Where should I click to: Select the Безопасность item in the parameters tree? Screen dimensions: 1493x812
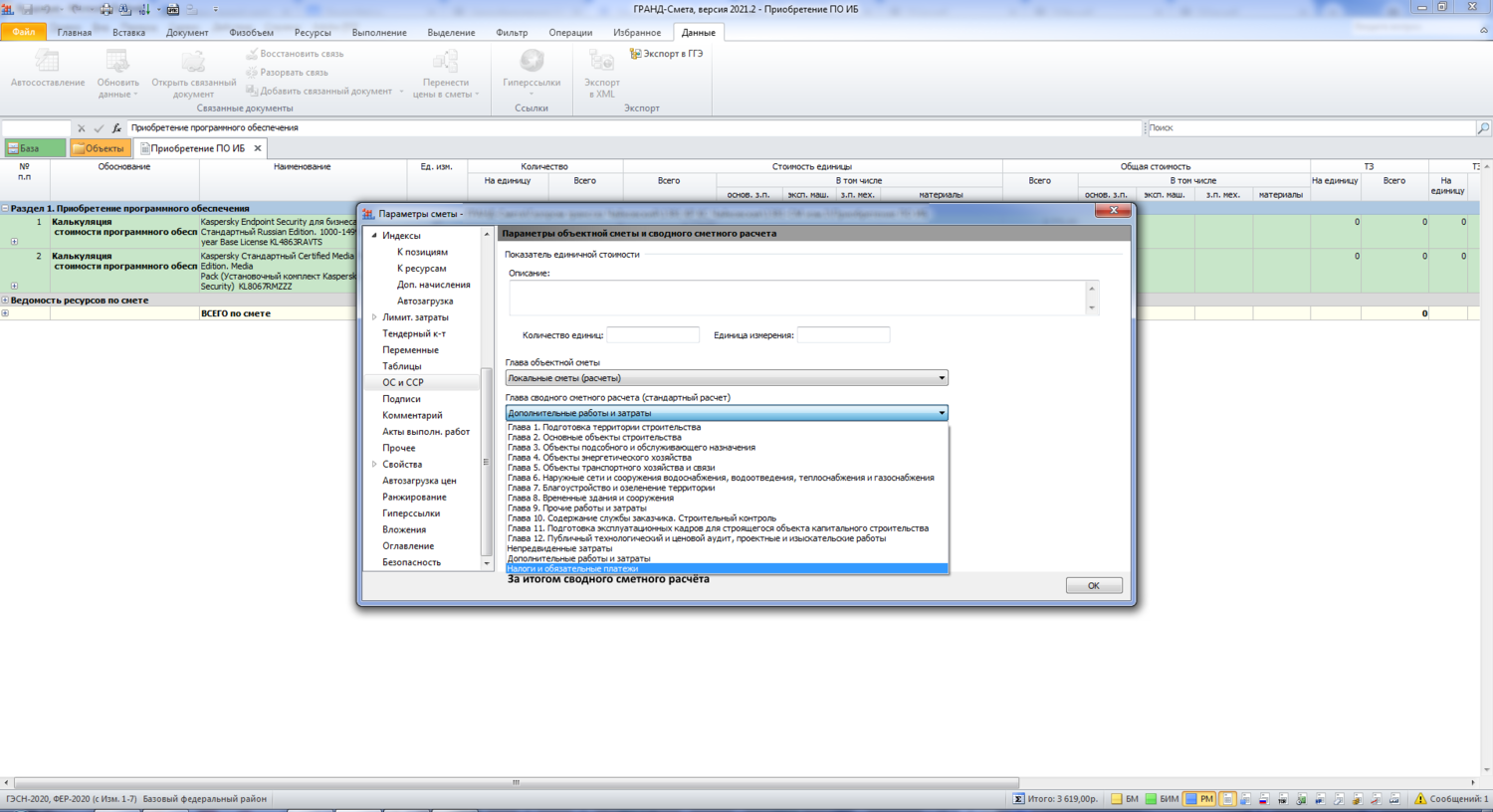coord(411,562)
